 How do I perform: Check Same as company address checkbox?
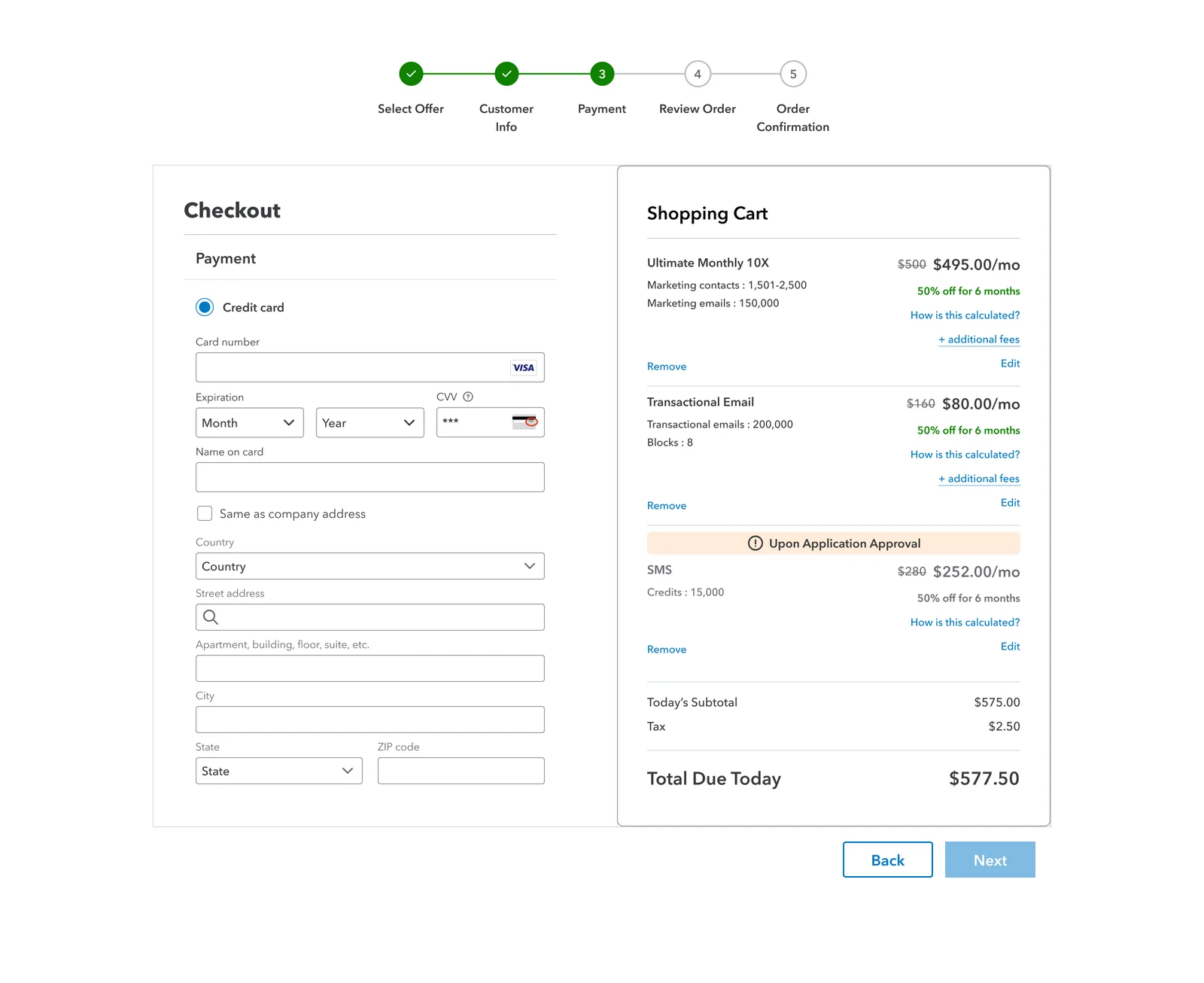205,513
